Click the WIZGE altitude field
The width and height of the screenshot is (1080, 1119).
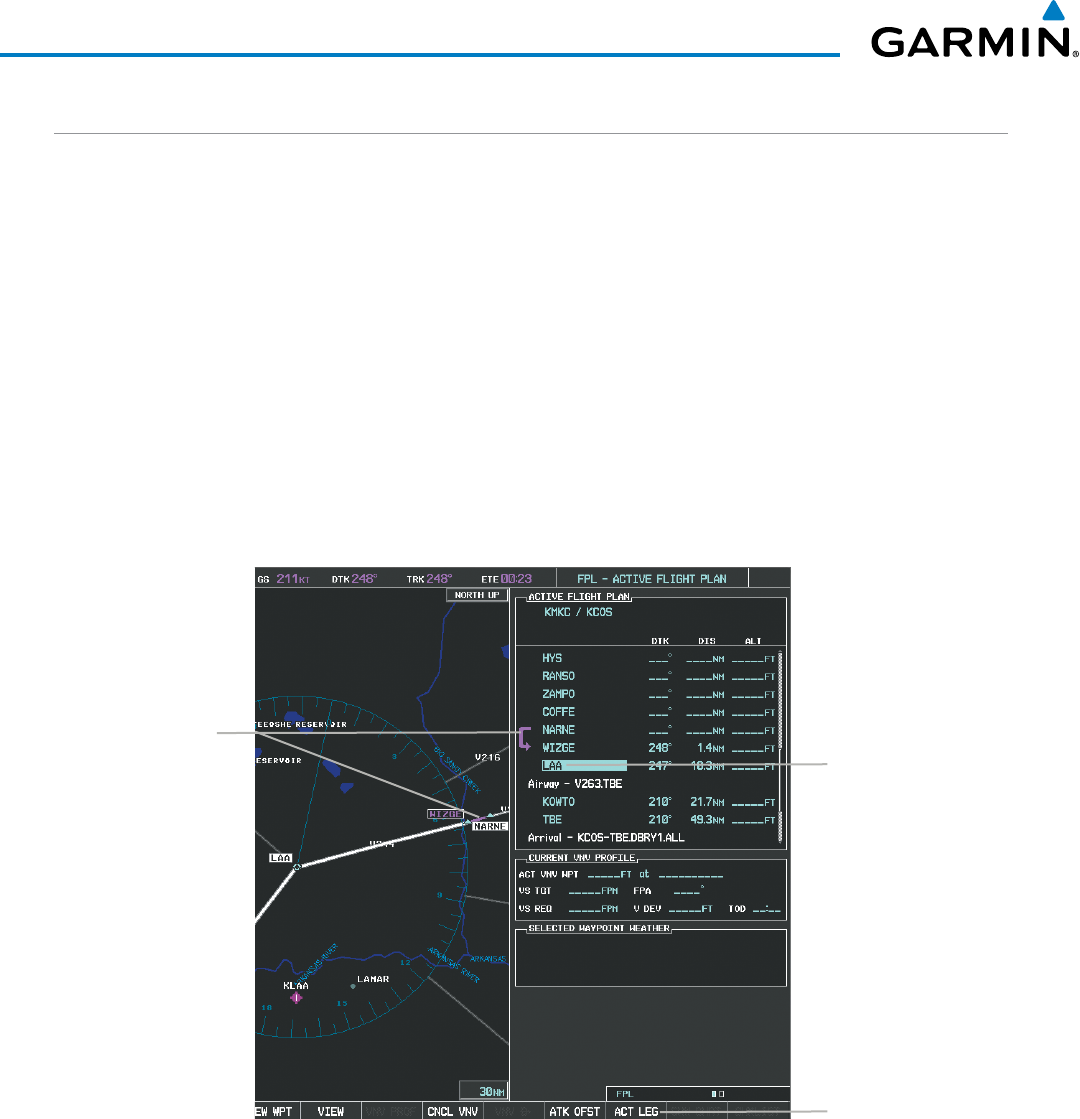[x=753, y=748]
